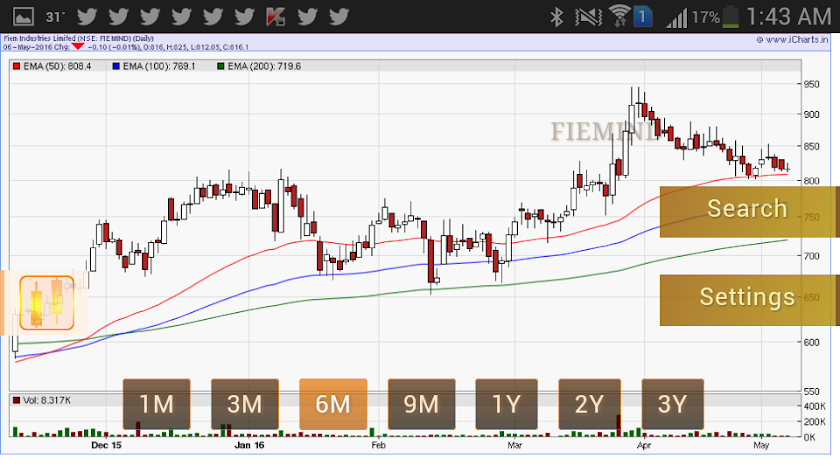This screenshot has height=472, width=840.
Task: Click the EMA (100): 769.1 label
Action: pyautogui.click(x=159, y=66)
